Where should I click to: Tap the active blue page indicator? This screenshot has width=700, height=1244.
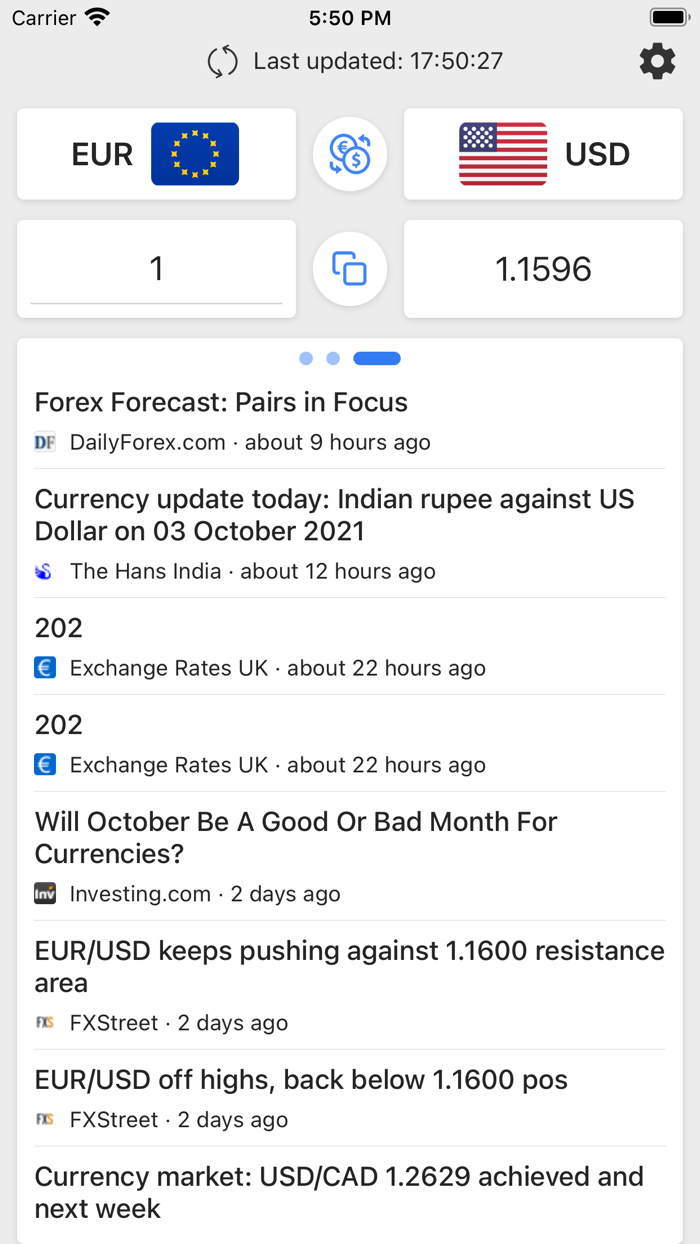(377, 358)
